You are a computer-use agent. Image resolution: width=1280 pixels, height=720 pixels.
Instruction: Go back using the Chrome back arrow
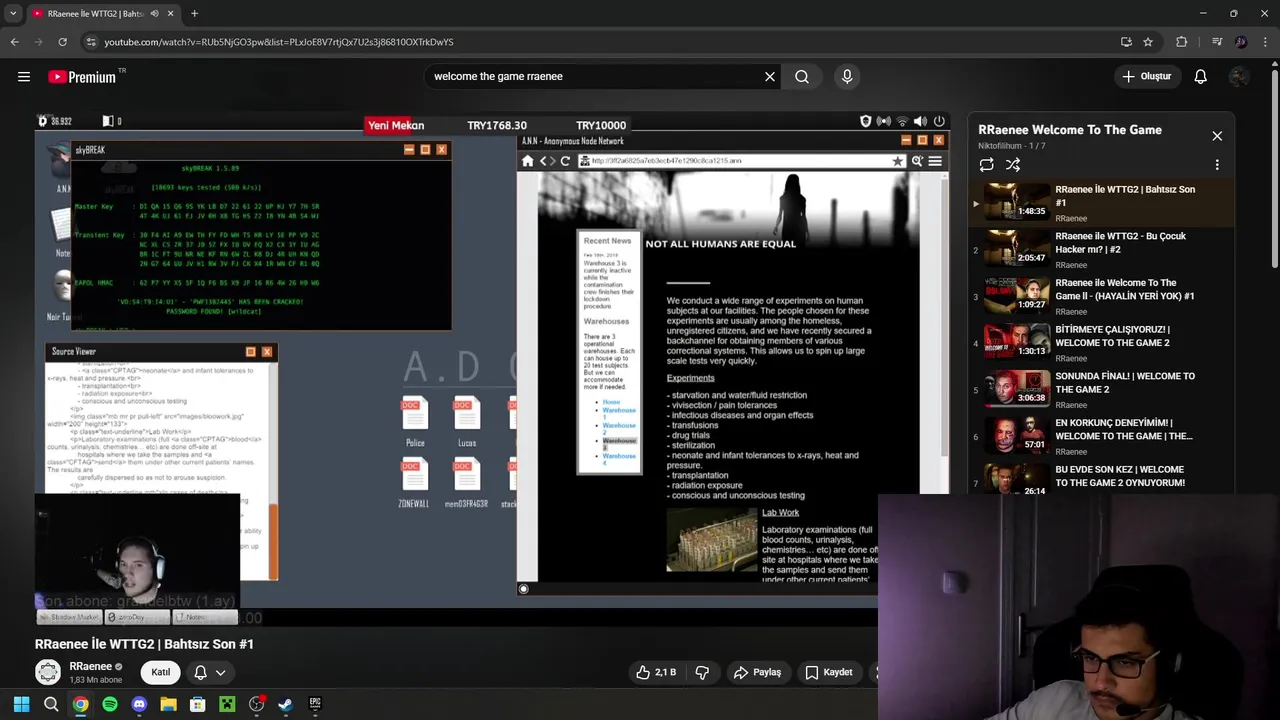[x=15, y=42]
